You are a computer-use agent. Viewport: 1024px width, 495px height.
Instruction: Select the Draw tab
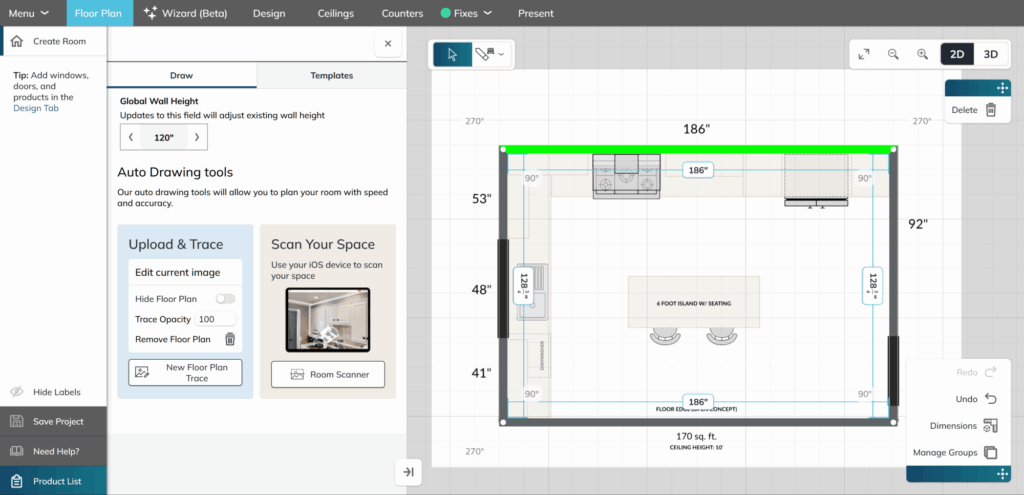182,76
